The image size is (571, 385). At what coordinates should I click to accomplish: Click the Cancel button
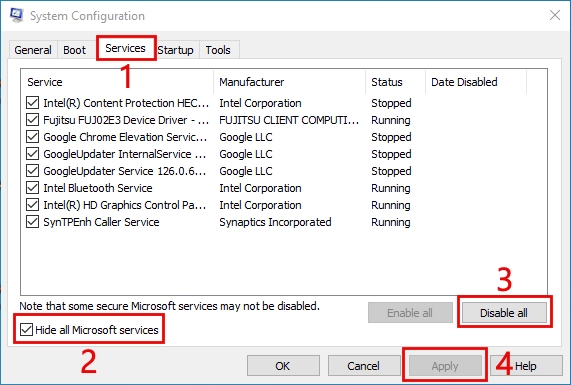364,366
